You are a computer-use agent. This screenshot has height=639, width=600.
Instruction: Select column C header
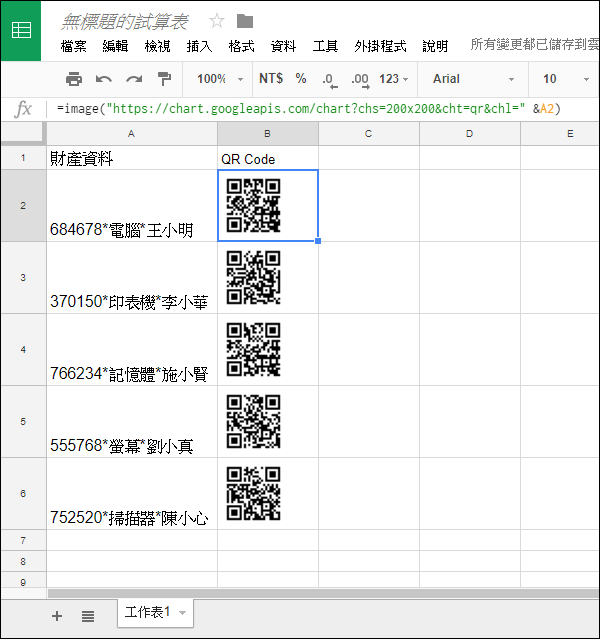tap(368, 134)
